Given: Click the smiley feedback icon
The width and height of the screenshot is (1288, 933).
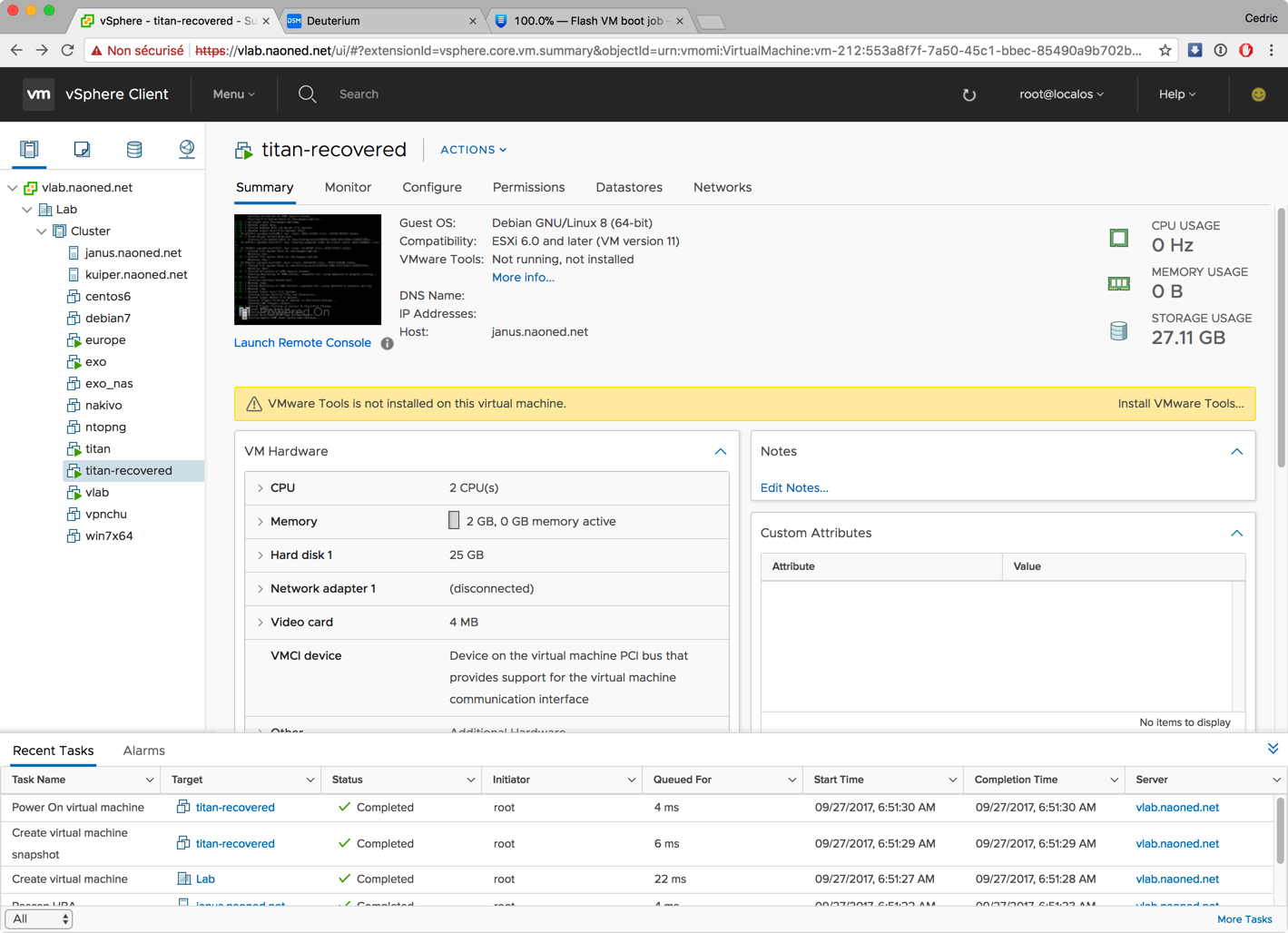Looking at the screenshot, I should [1258, 94].
